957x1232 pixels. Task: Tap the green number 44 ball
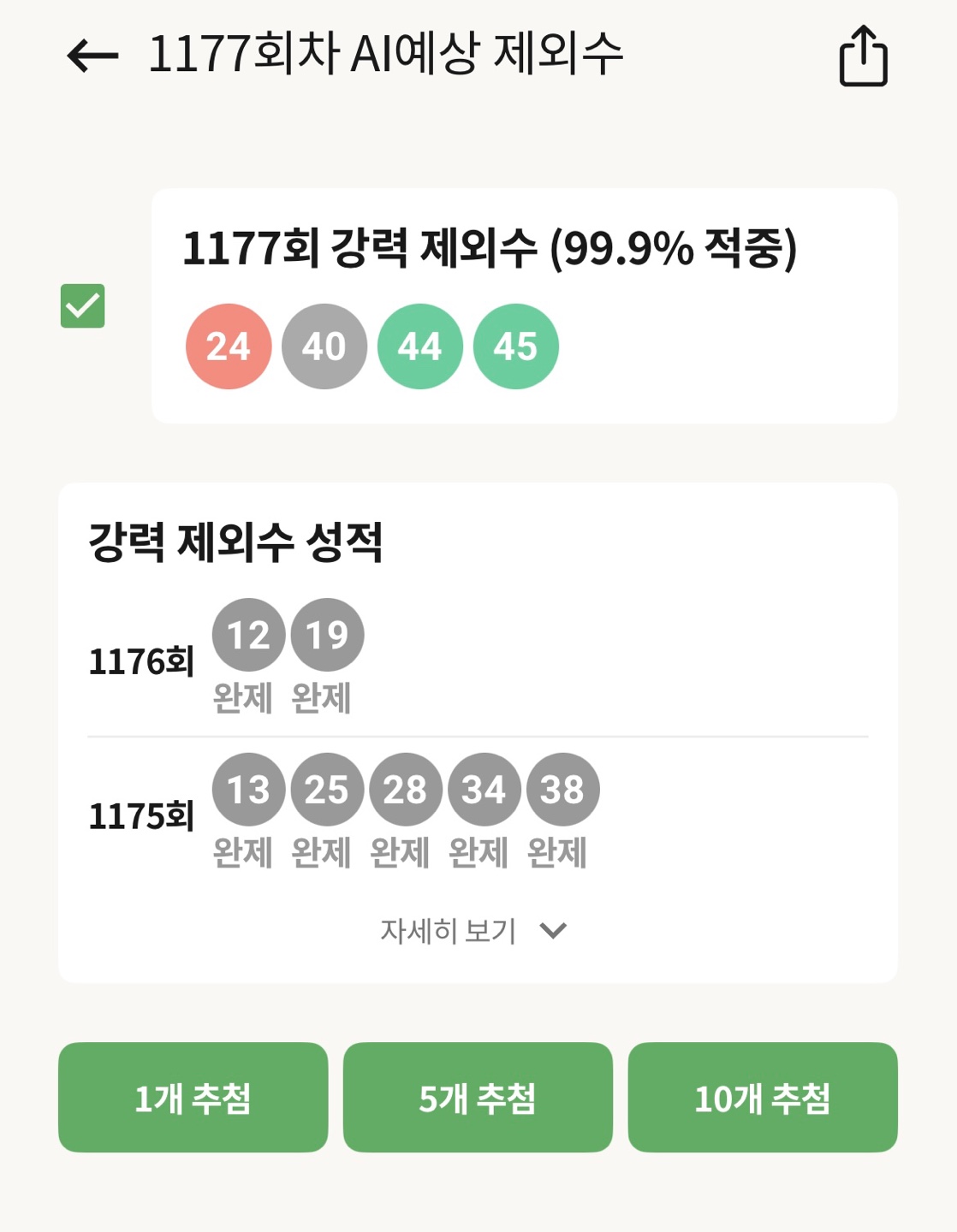[420, 346]
